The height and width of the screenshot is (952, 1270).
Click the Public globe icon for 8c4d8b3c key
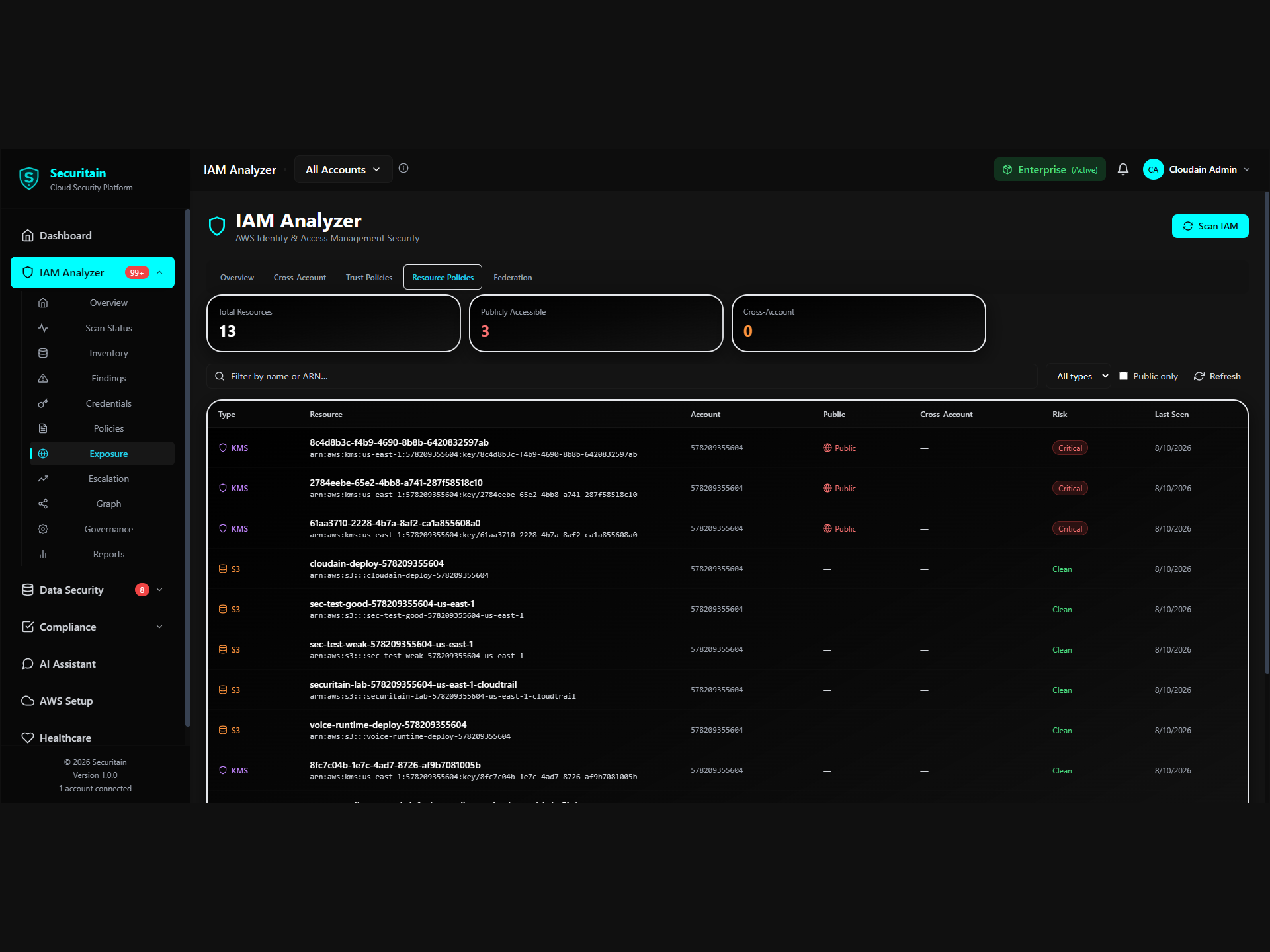(827, 448)
